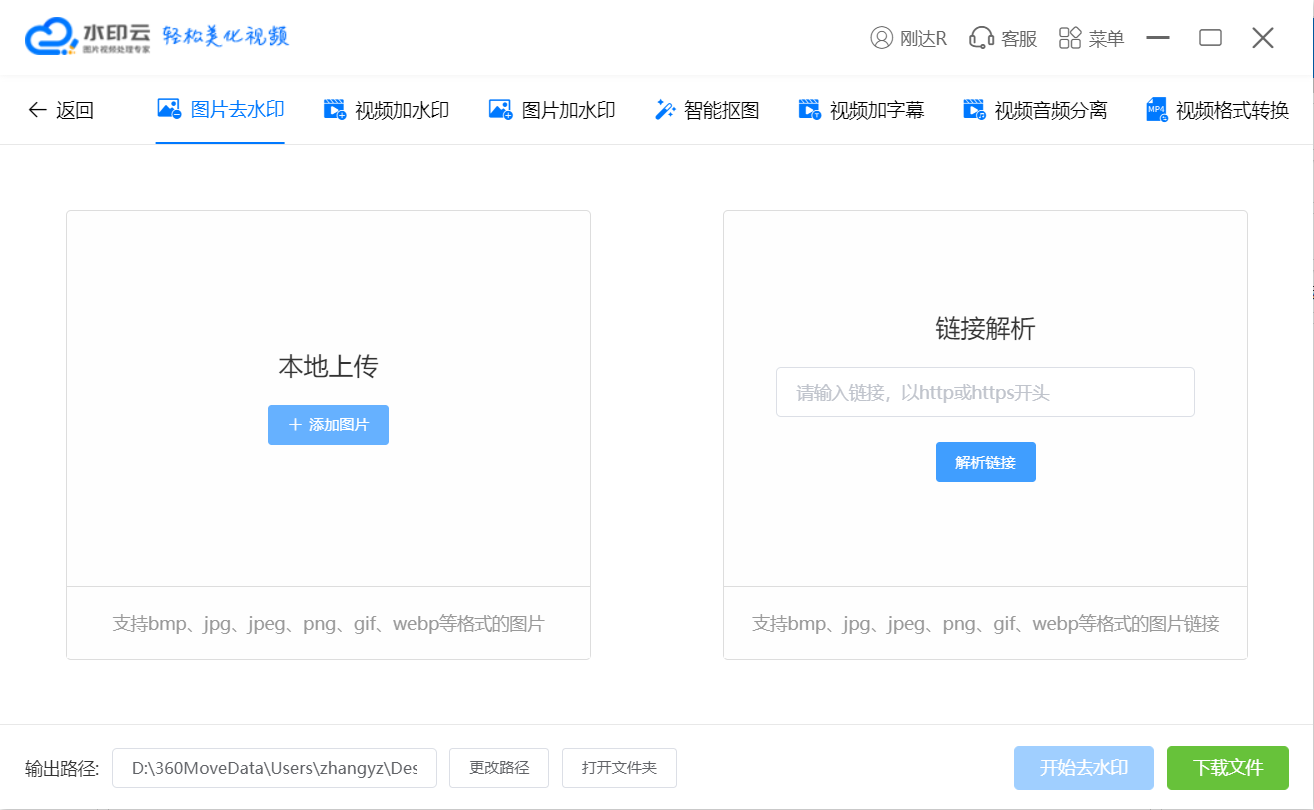Click the MP4 视频格式转换 icon

click(x=1157, y=110)
